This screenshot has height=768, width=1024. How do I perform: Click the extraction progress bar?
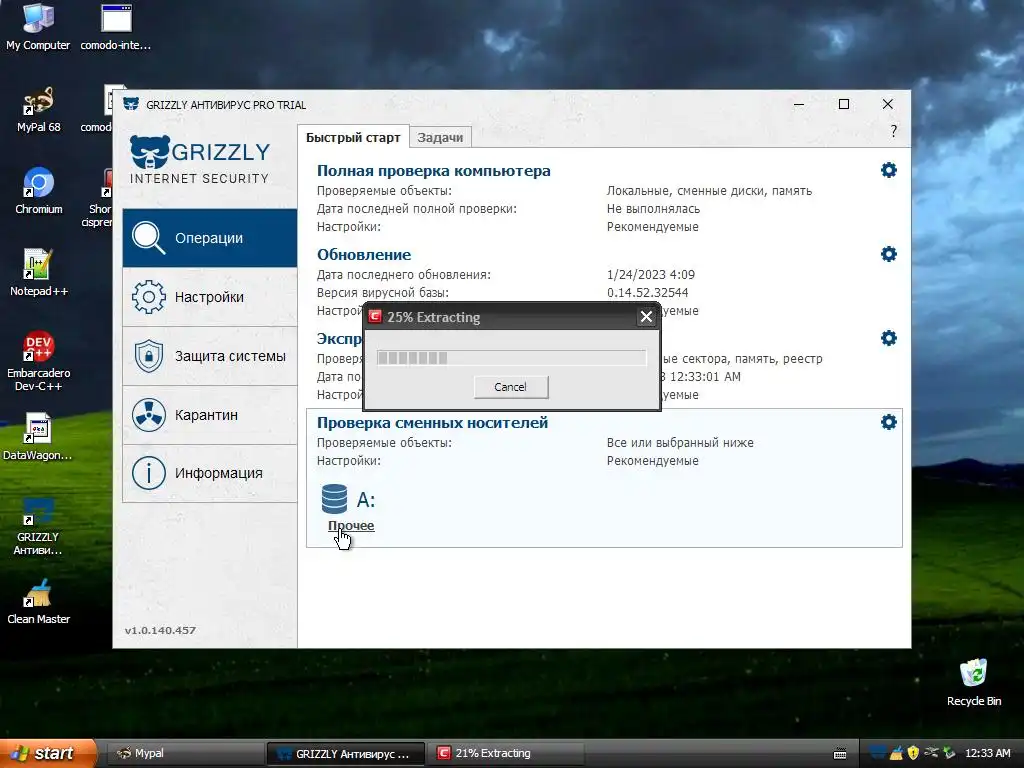pos(511,358)
